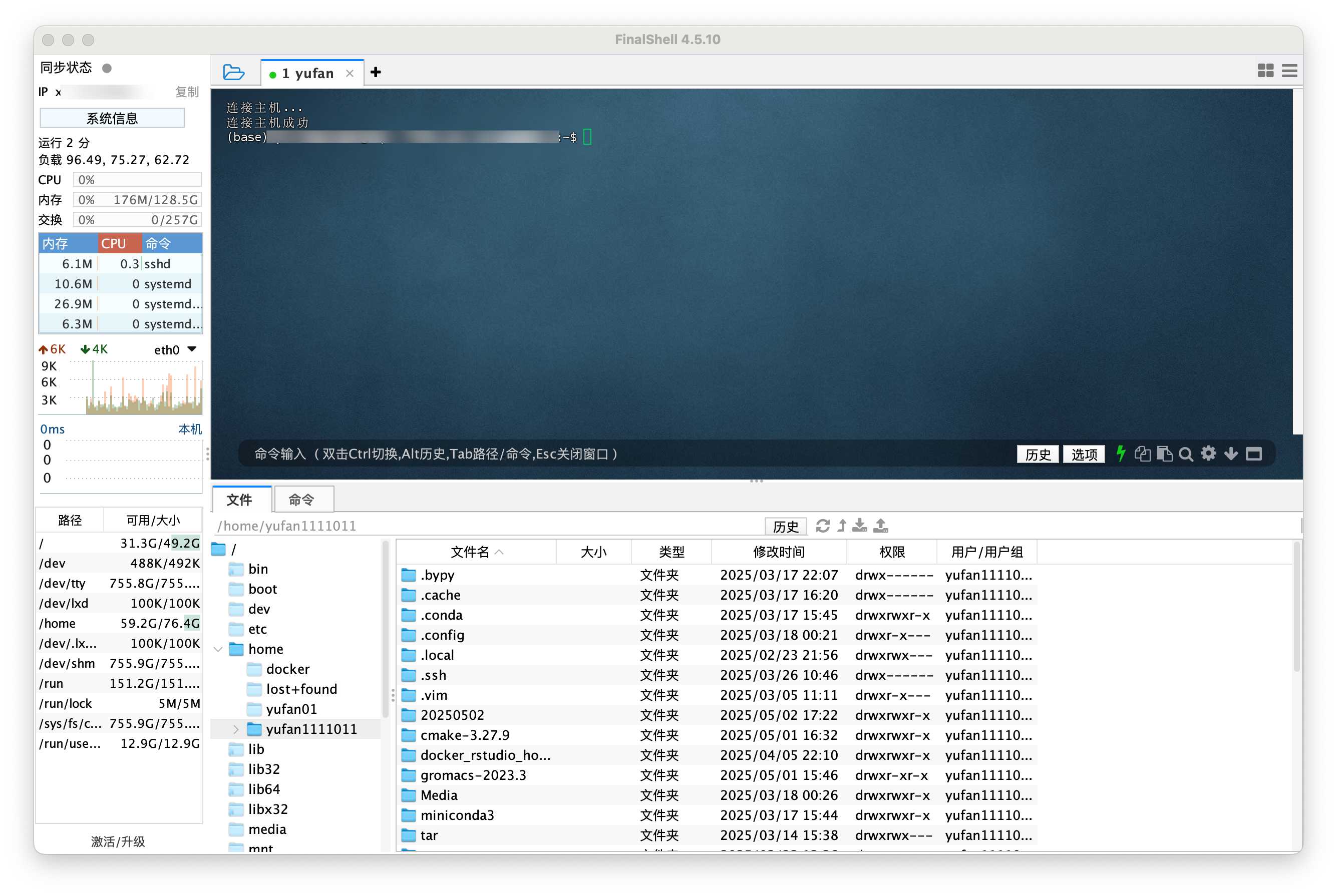
Task: Collapse the home folder in tree
Action: click(x=218, y=649)
